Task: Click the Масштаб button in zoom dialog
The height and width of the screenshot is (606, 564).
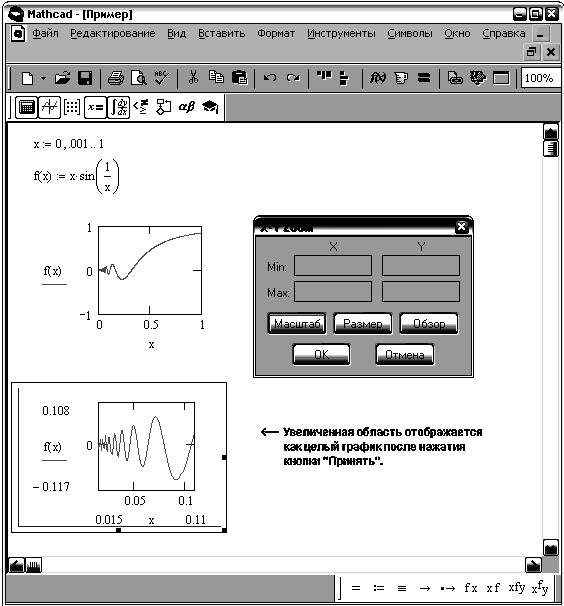Action: [x=297, y=323]
